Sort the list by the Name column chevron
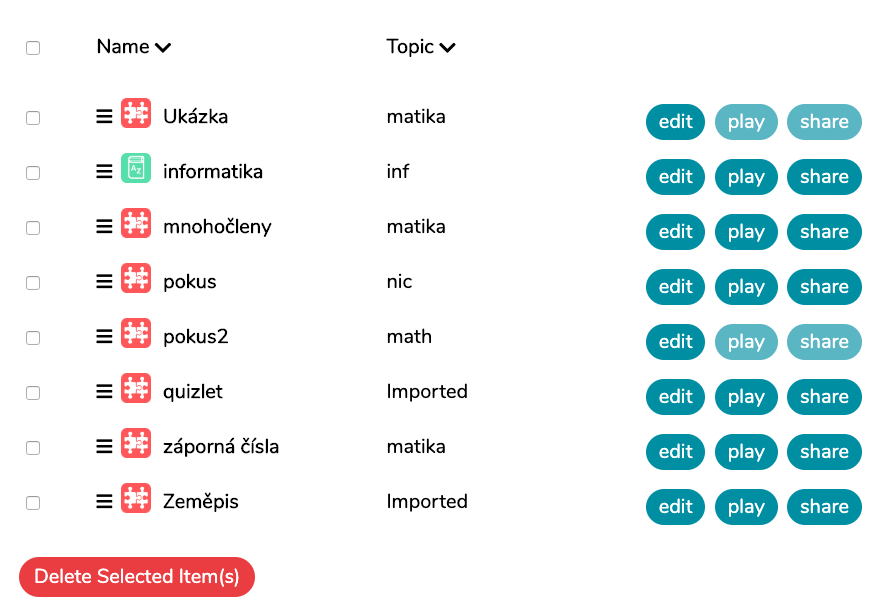The height and width of the screenshot is (610, 894). [163, 47]
